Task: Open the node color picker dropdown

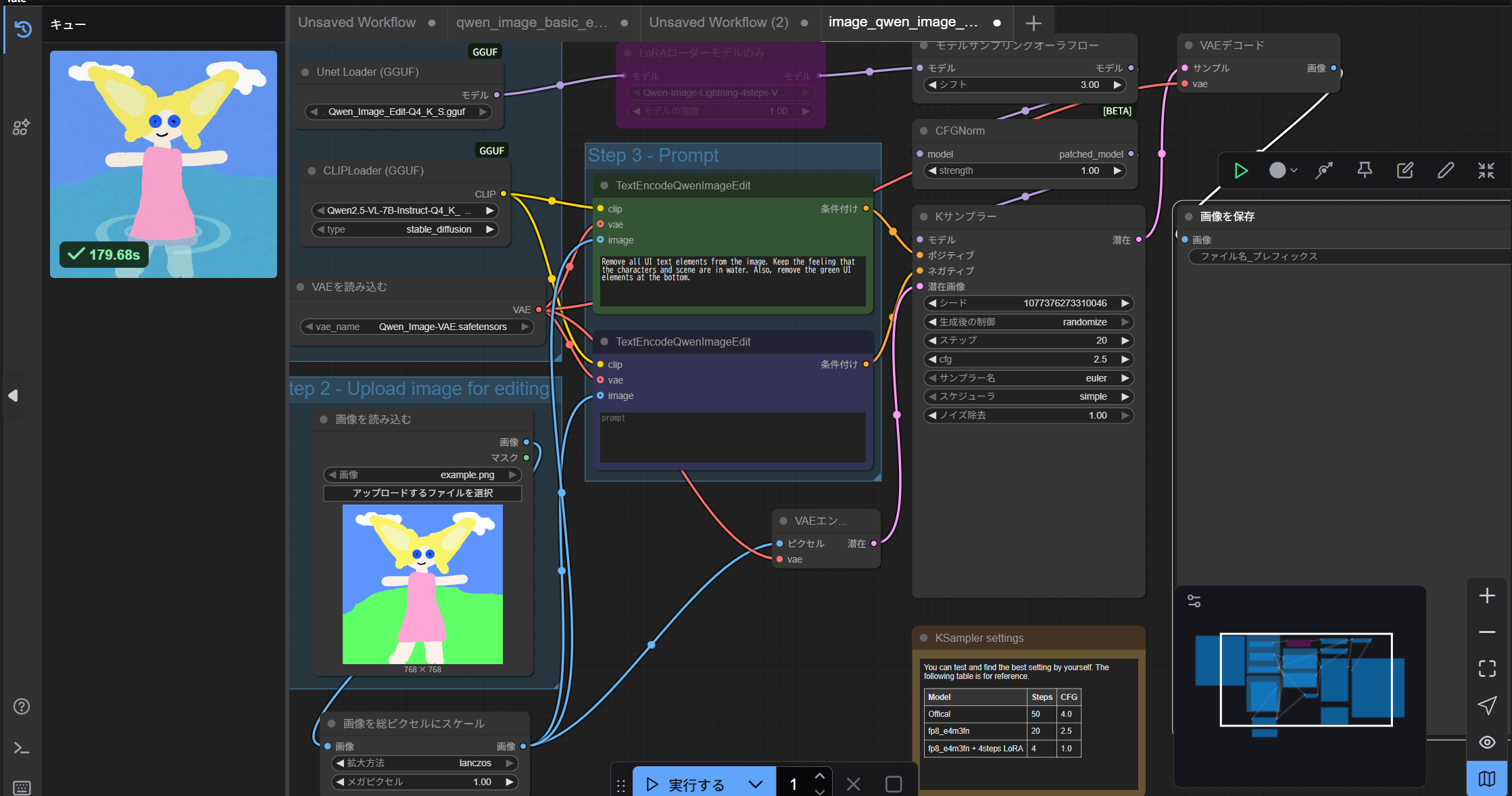Action: click(x=1282, y=170)
